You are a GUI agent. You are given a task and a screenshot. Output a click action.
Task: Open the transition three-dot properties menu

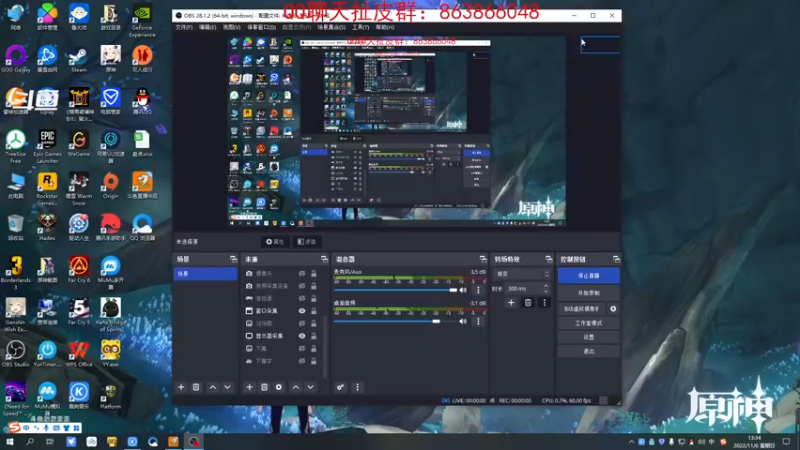tap(544, 303)
